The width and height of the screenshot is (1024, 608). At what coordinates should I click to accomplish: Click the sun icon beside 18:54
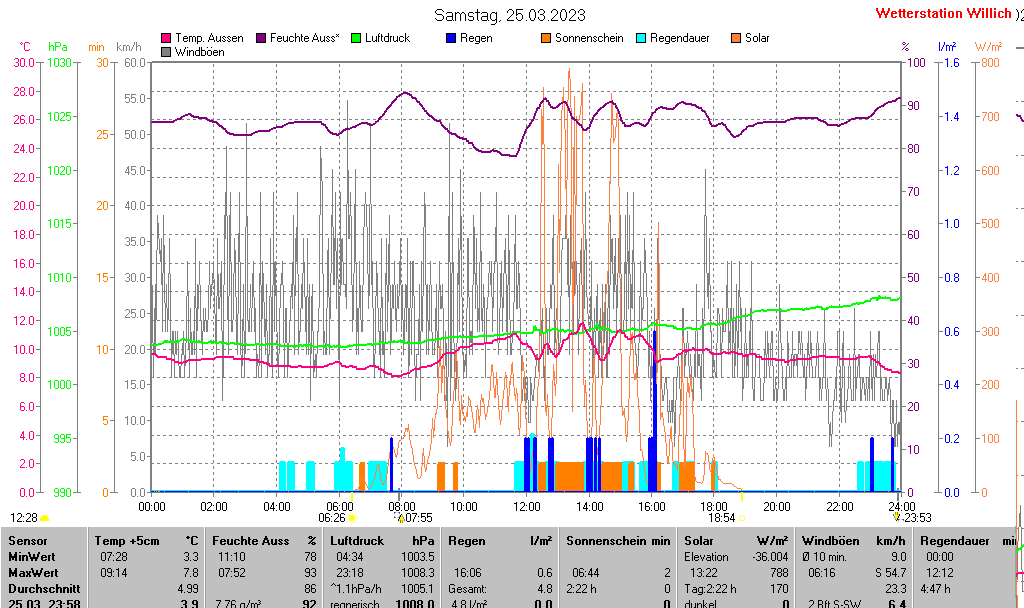pos(742,519)
